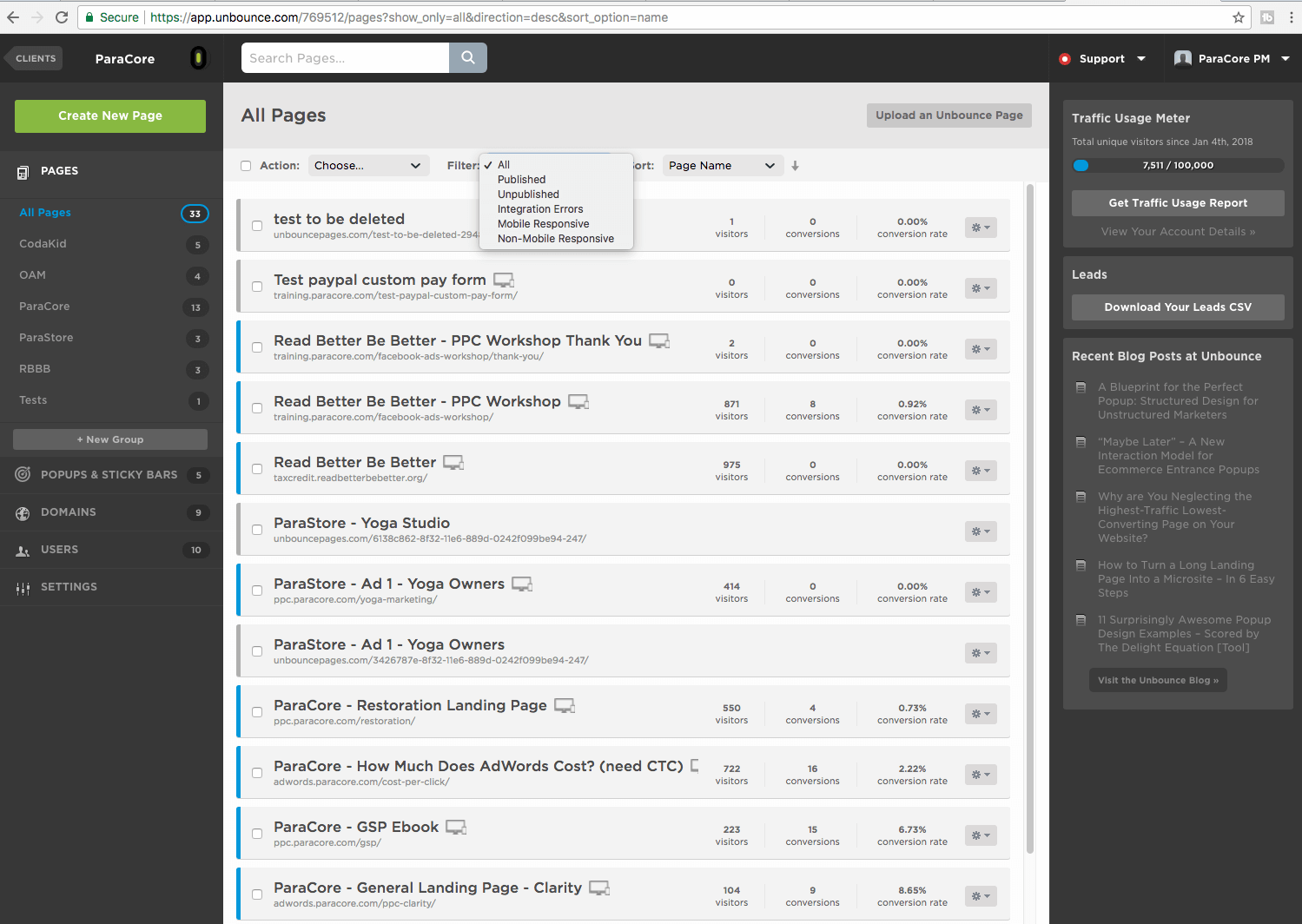Click the page list vertical scrollbar
This screenshot has height=924, width=1302.
1030,518
